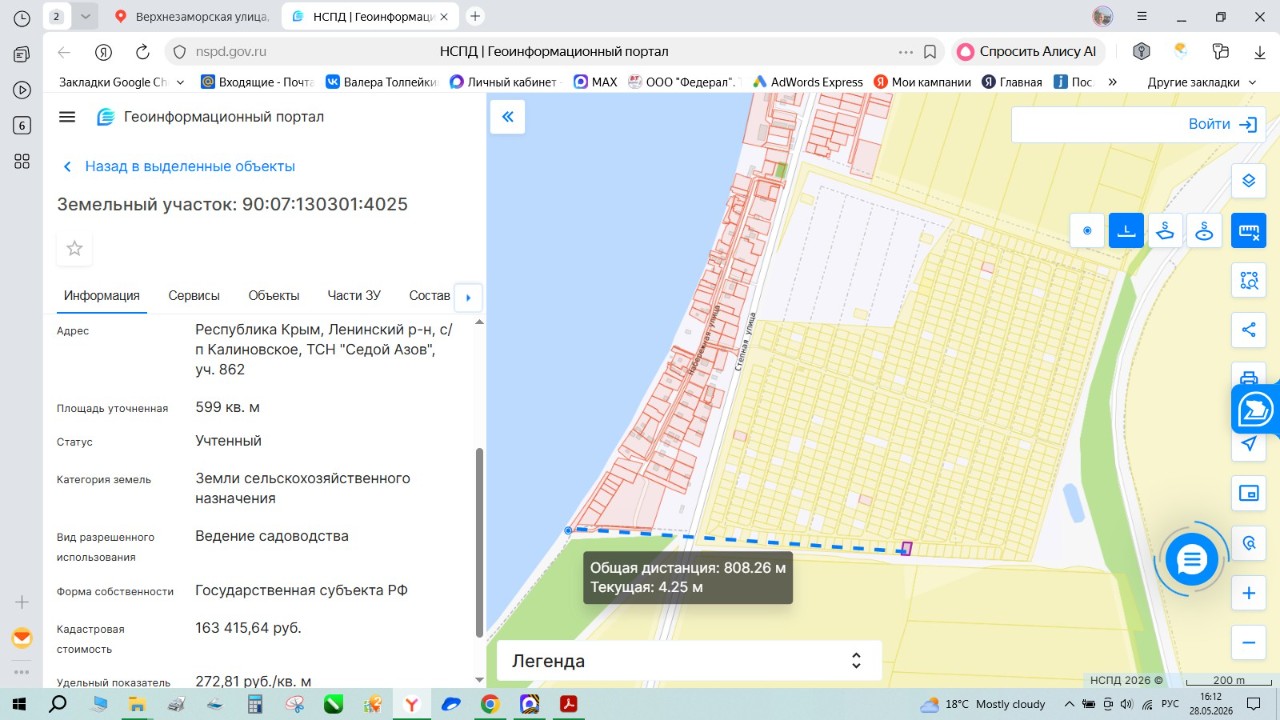Activate my location arrow icon
This screenshot has width=1280, height=720.
pyautogui.click(x=1248, y=443)
